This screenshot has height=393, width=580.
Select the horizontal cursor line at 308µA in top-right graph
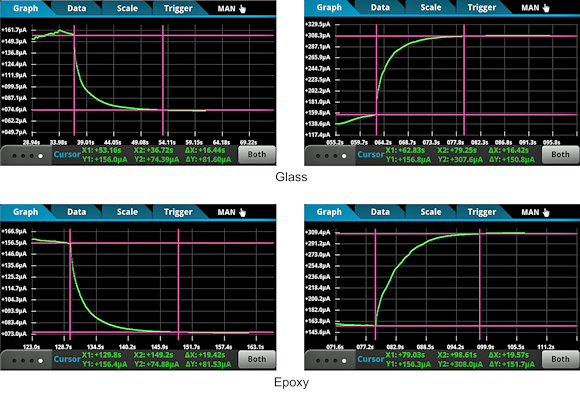456,36
